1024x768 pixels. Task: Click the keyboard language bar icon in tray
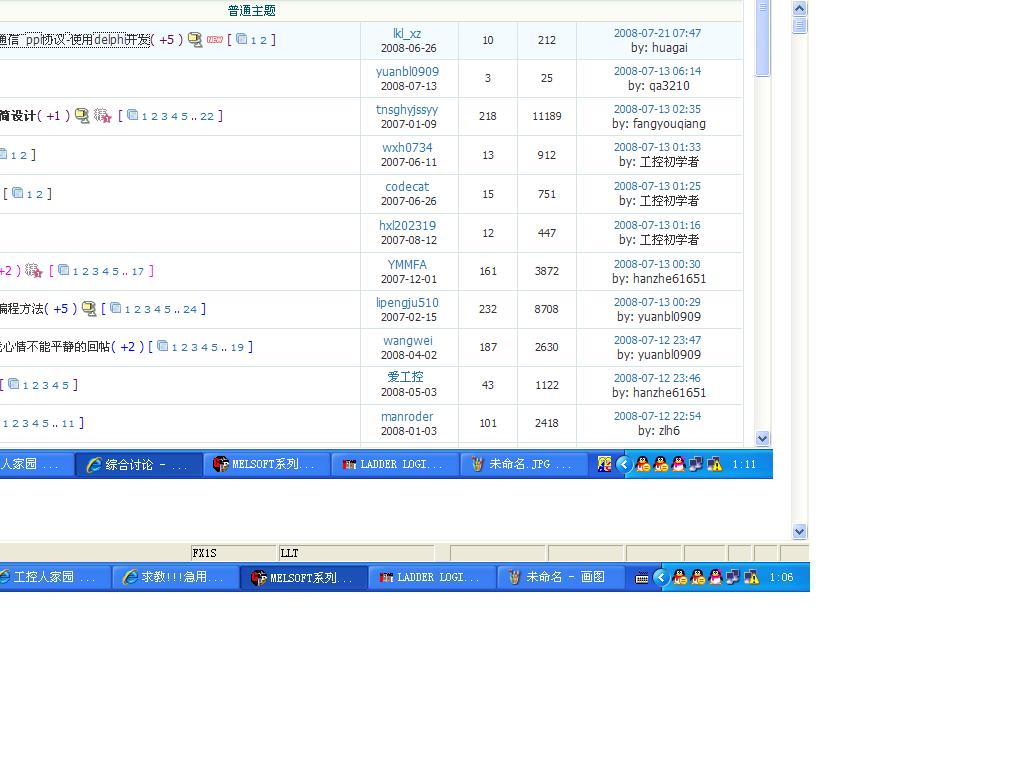tap(642, 577)
